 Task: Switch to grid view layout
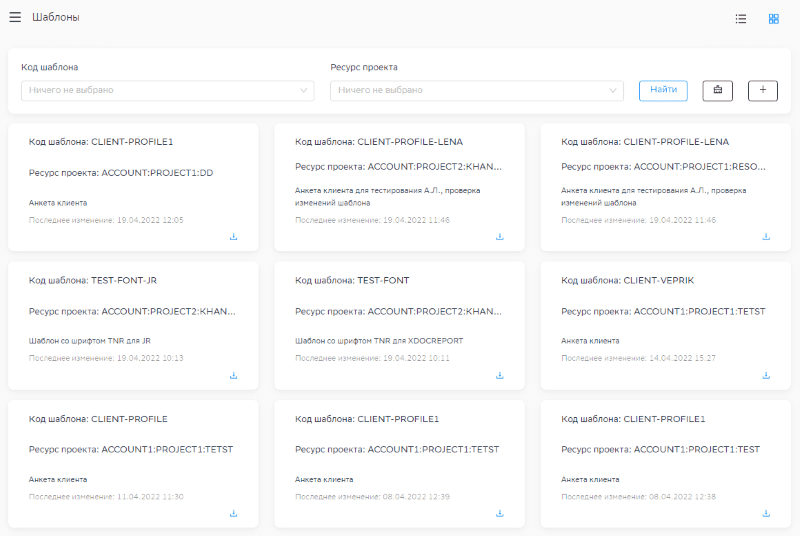tap(773, 18)
